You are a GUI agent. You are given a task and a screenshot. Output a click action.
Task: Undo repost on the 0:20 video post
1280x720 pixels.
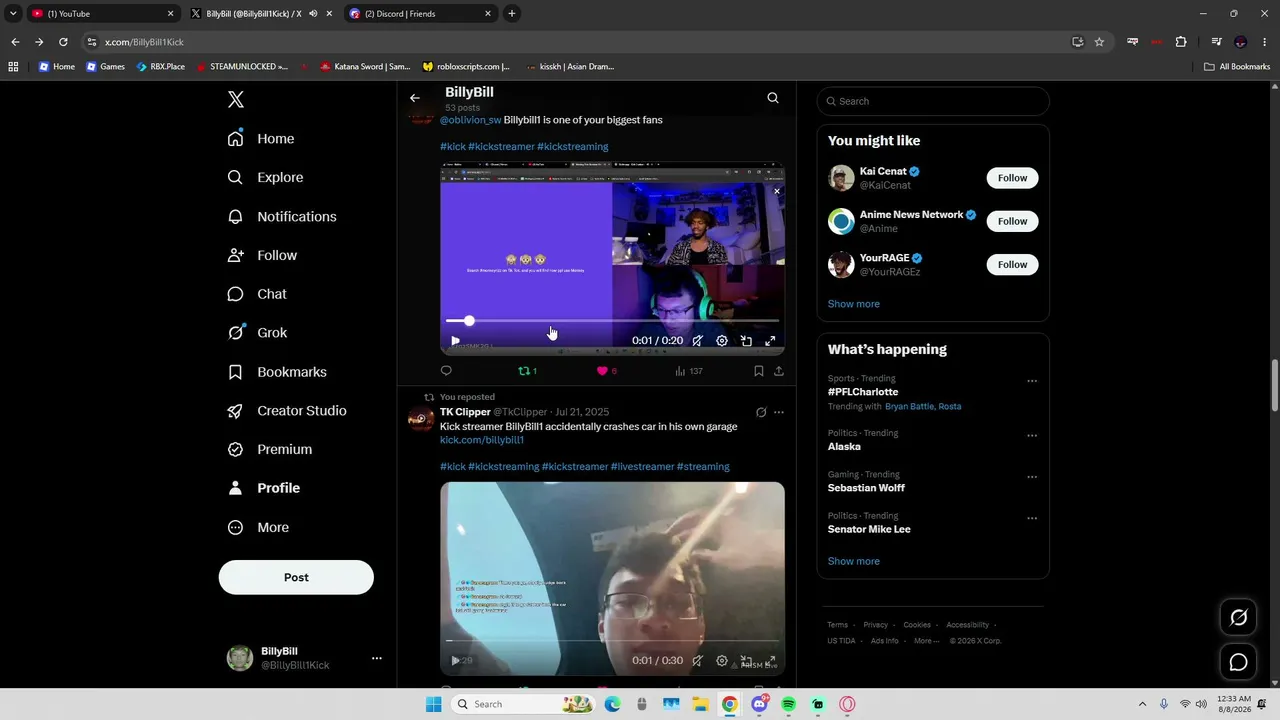pyautogui.click(x=527, y=371)
